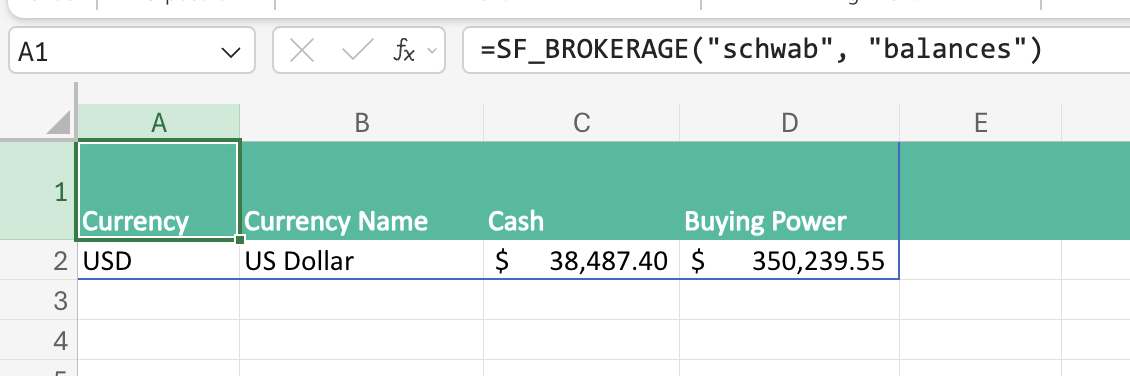Click the cash value 38,487.40 cell
1130x376 pixels.
pyautogui.click(x=582, y=260)
